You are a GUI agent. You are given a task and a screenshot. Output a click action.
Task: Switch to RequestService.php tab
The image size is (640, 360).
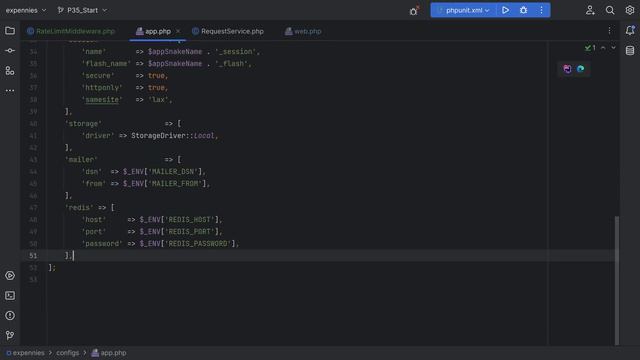tap(228, 31)
